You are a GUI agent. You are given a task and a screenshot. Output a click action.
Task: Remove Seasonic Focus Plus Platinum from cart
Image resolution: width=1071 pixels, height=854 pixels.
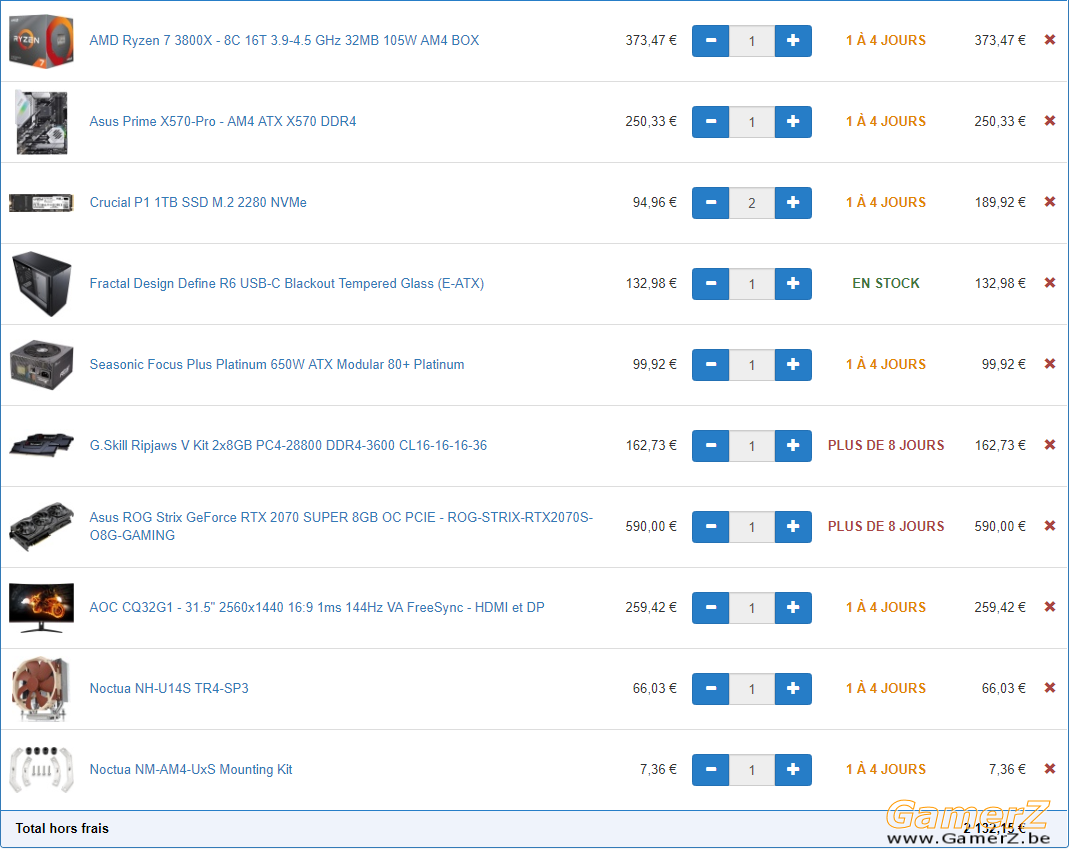coord(1050,363)
